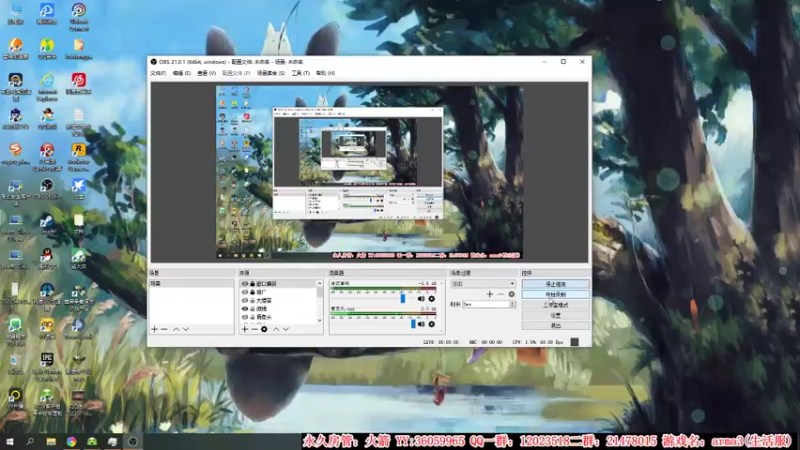800x450 pixels.
Task: Click sources list scrollbar up arrow
Action: [320, 283]
